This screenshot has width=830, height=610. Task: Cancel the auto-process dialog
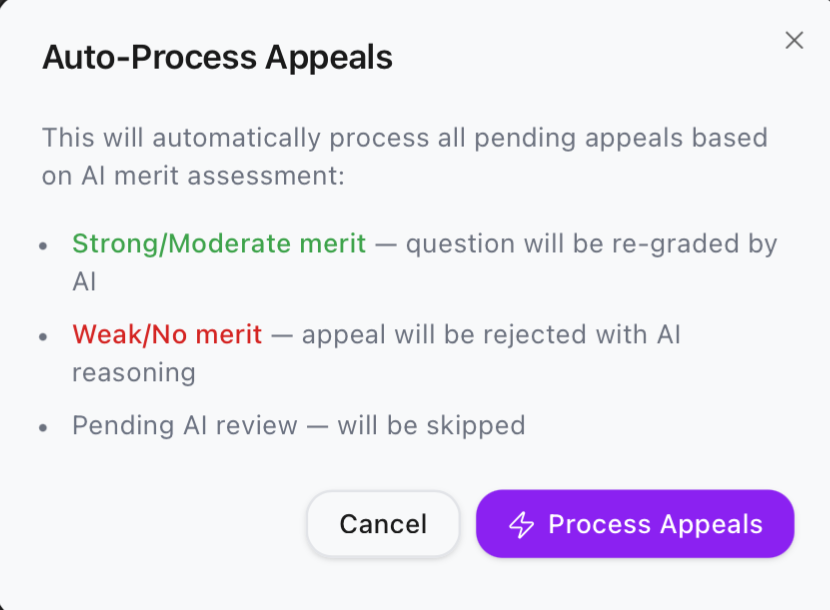click(x=383, y=524)
